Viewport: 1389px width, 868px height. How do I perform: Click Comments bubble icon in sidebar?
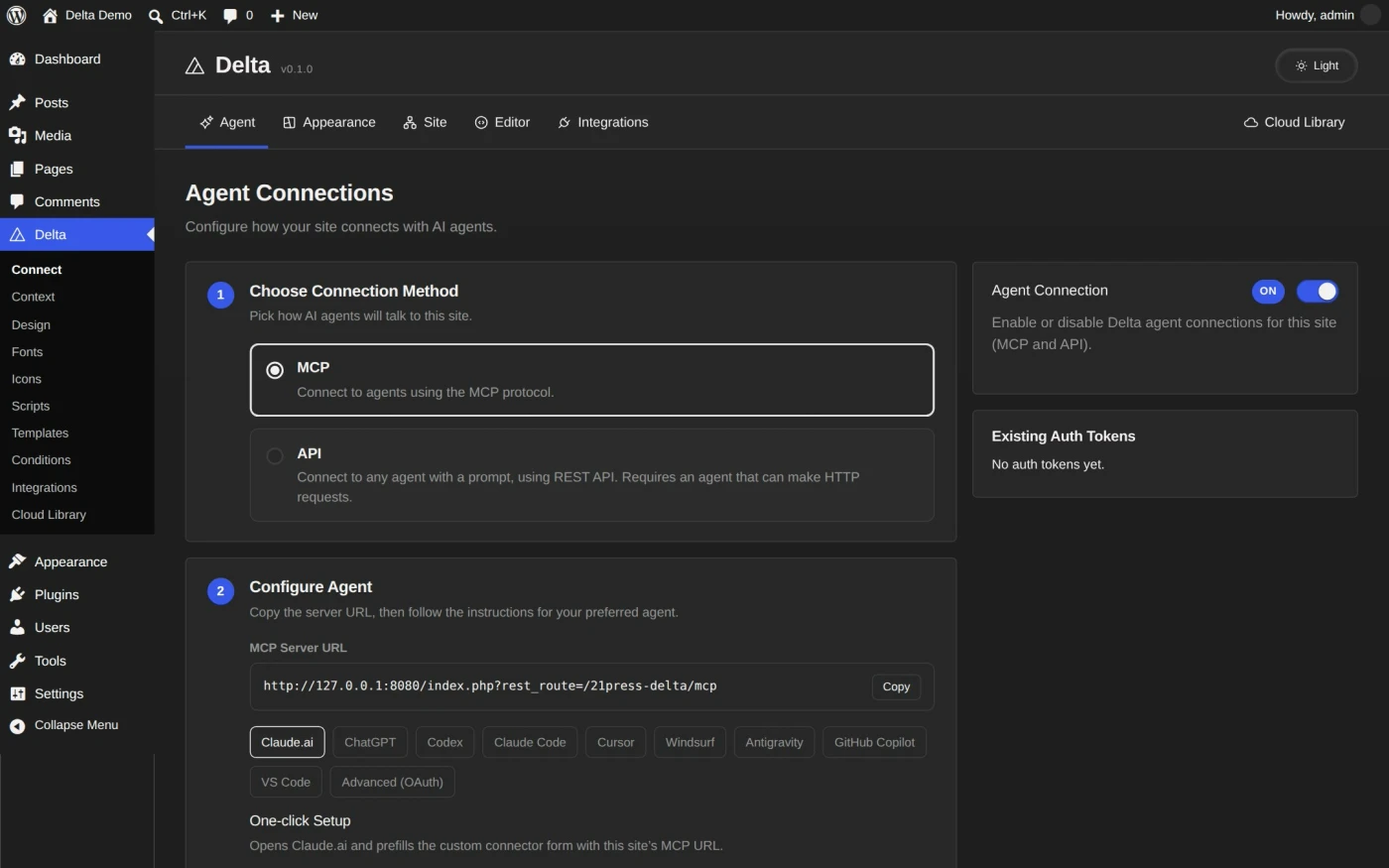point(17,201)
